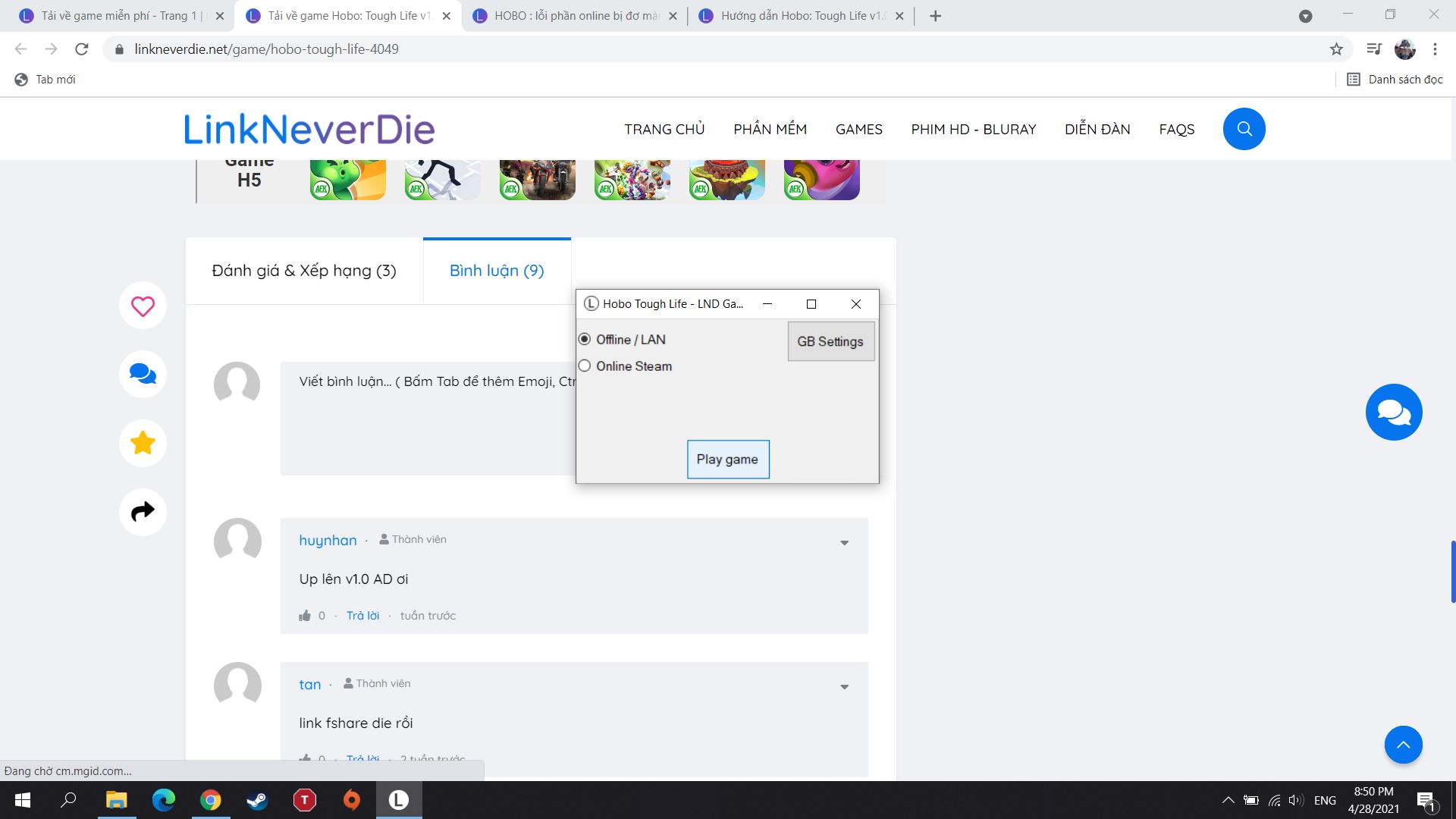Expand dropdown arrow on huynhan's comment

[x=844, y=543]
